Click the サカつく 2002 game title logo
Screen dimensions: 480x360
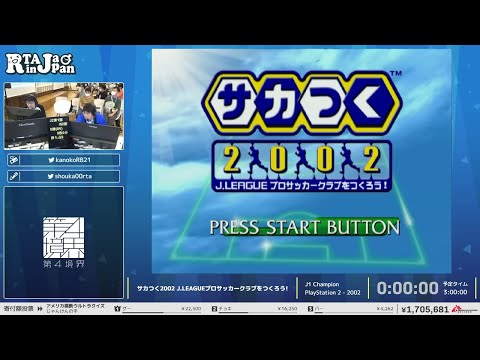tap(302, 131)
